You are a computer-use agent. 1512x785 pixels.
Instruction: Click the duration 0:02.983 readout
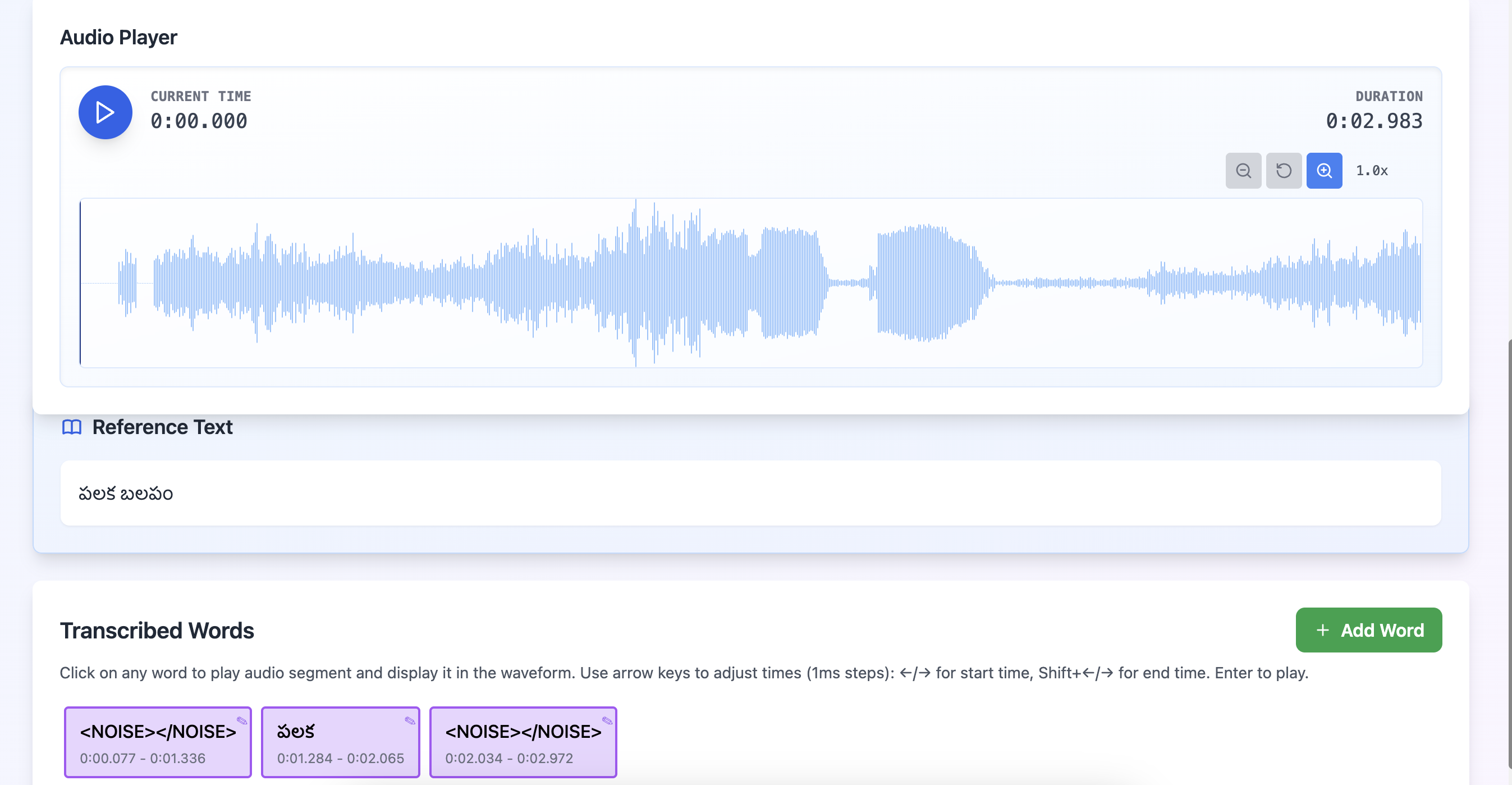coord(1373,121)
